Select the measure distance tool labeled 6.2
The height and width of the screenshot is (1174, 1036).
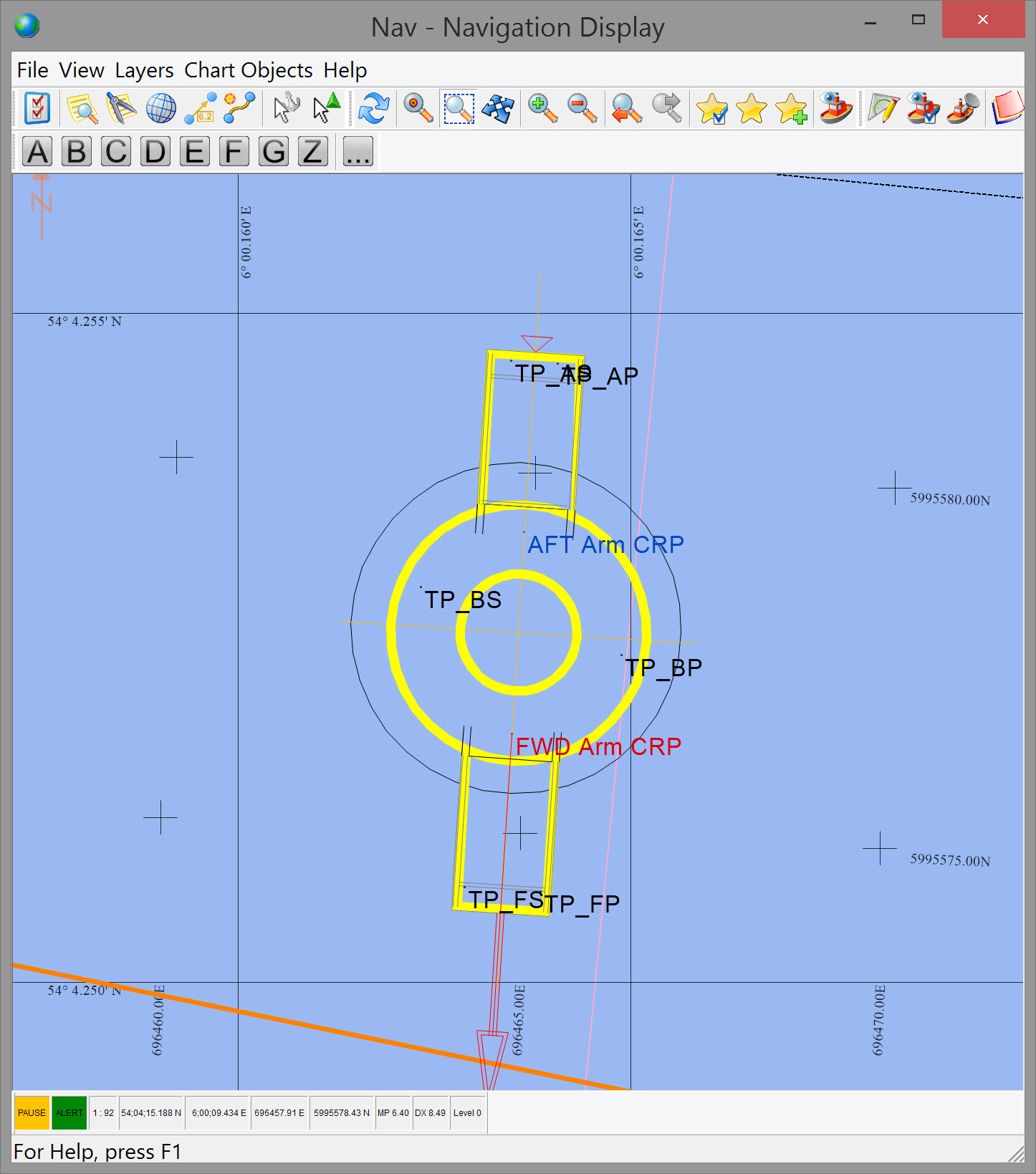coord(201,108)
